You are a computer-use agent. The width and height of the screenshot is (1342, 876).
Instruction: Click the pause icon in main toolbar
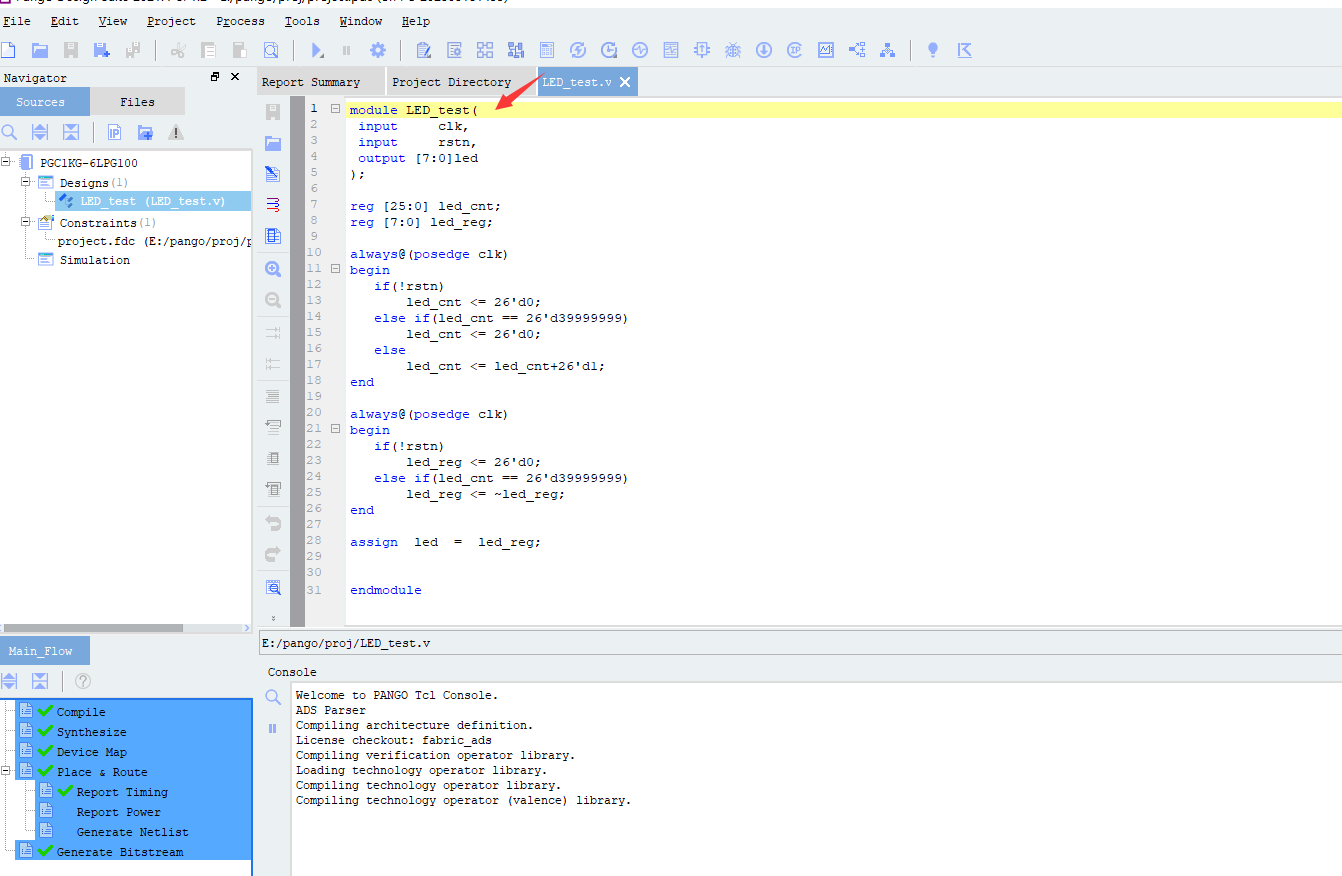coord(347,50)
